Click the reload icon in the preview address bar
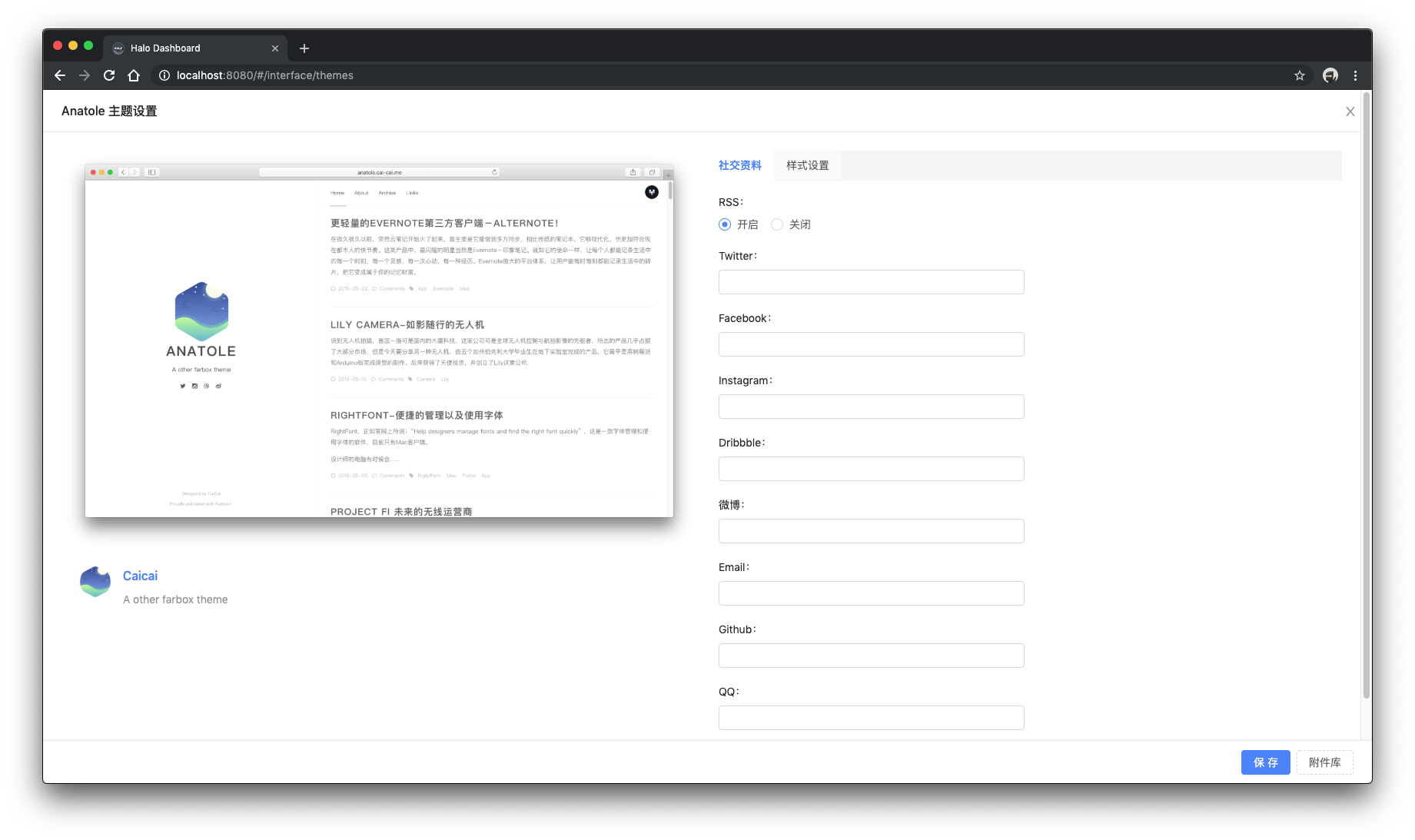Viewport: 1415px width, 840px height. pyautogui.click(x=494, y=172)
